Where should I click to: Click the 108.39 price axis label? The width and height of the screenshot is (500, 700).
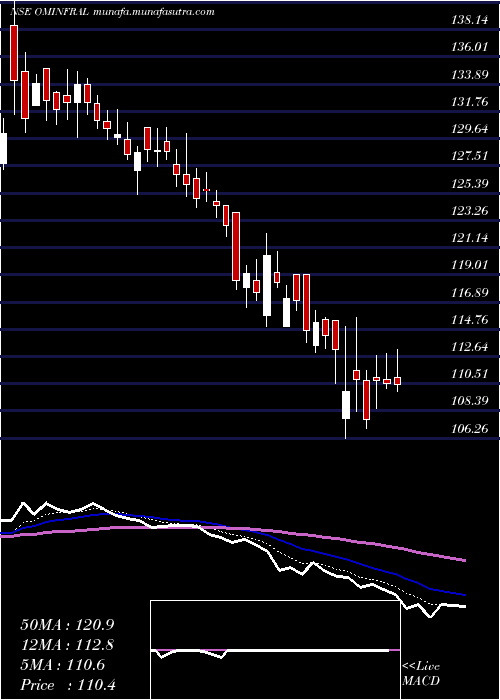[469, 402]
